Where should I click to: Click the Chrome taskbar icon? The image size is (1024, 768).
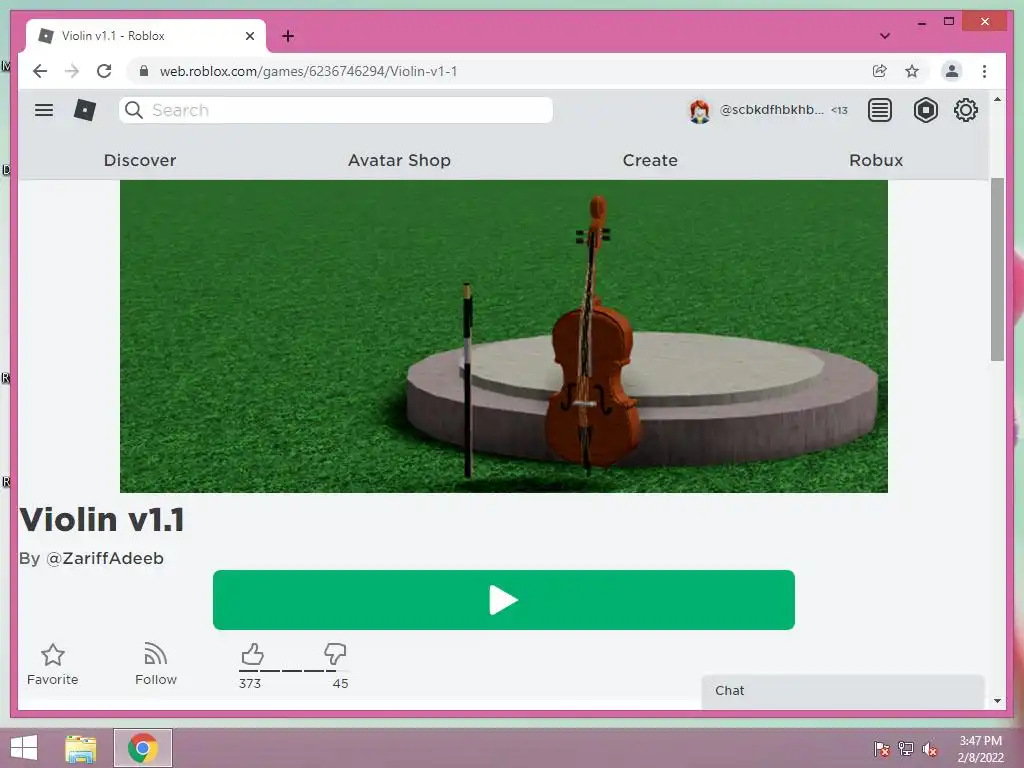click(x=142, y=748)
